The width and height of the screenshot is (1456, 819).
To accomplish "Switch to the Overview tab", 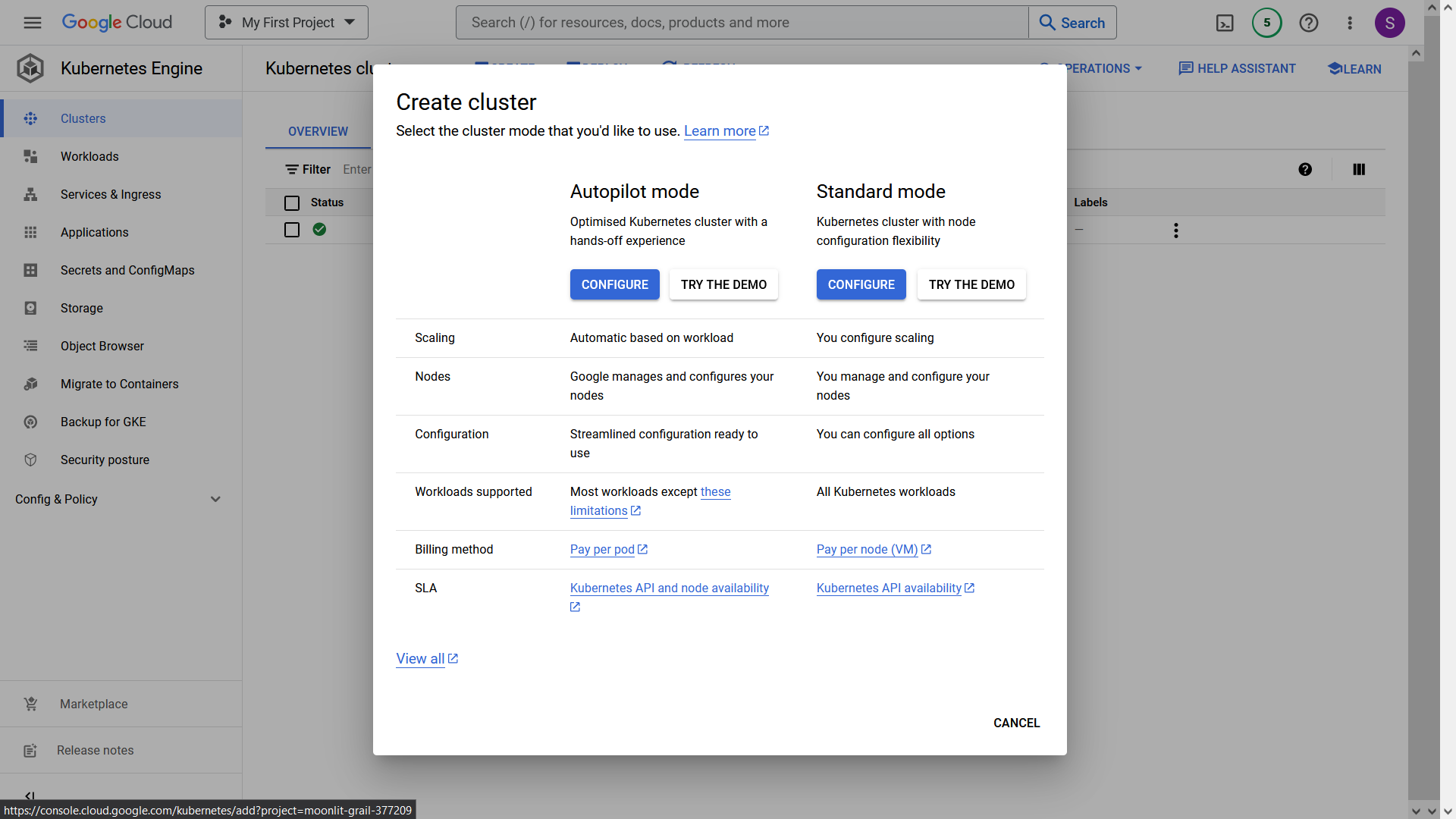I will pos(318,131).
